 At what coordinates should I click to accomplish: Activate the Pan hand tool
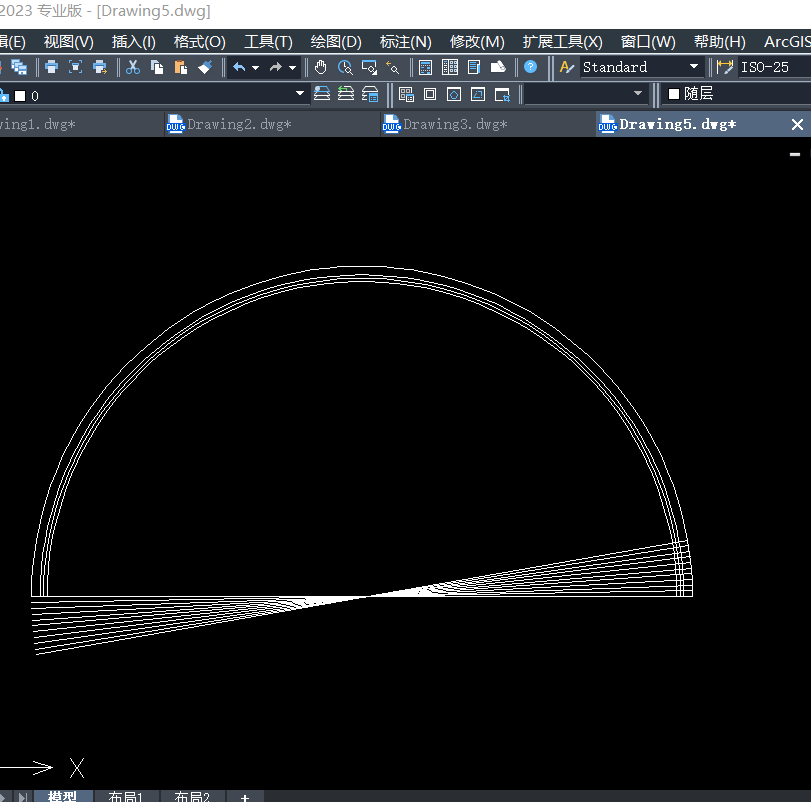pos(321,67)
